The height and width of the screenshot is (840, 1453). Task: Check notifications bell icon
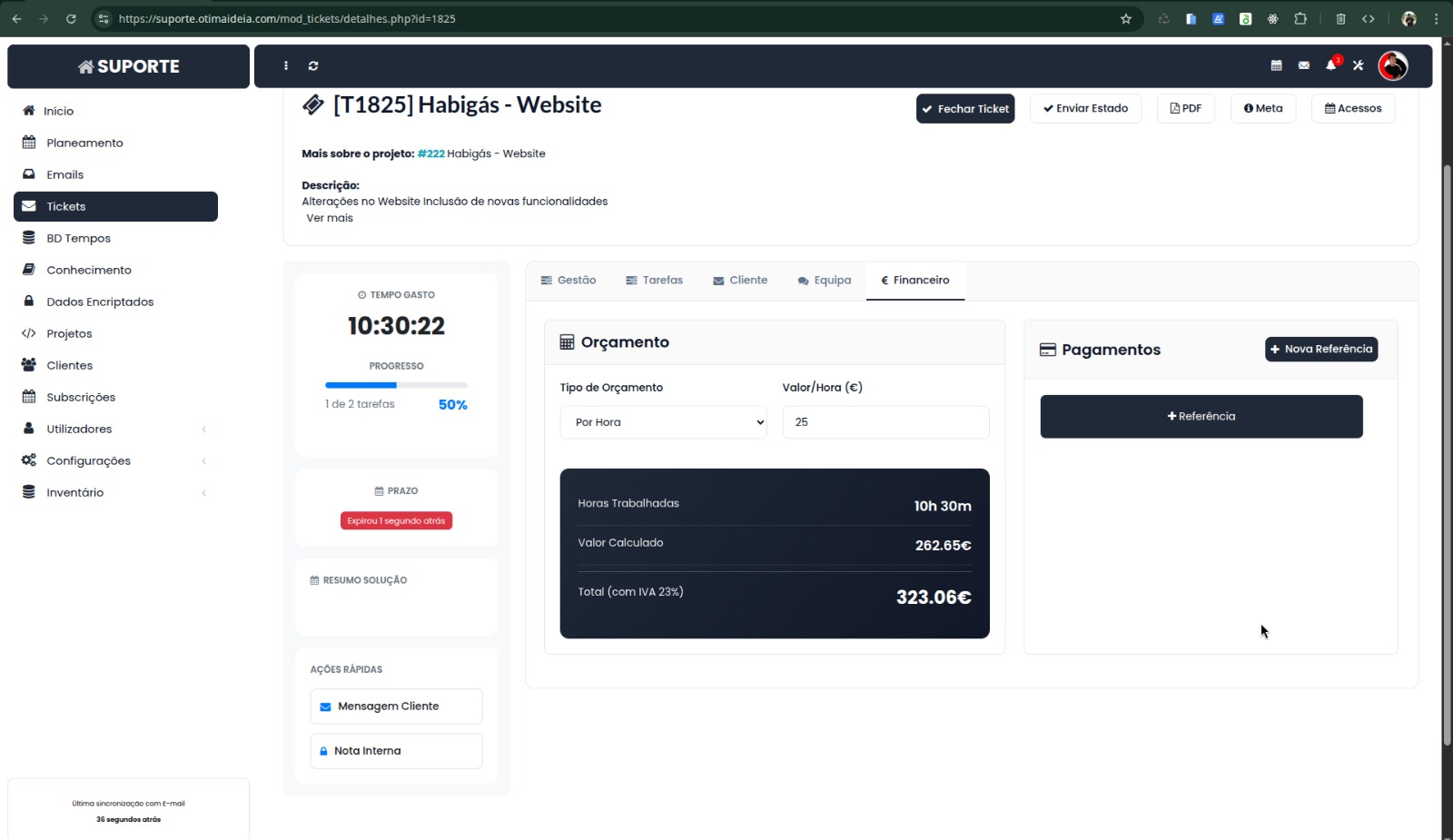1330,65
